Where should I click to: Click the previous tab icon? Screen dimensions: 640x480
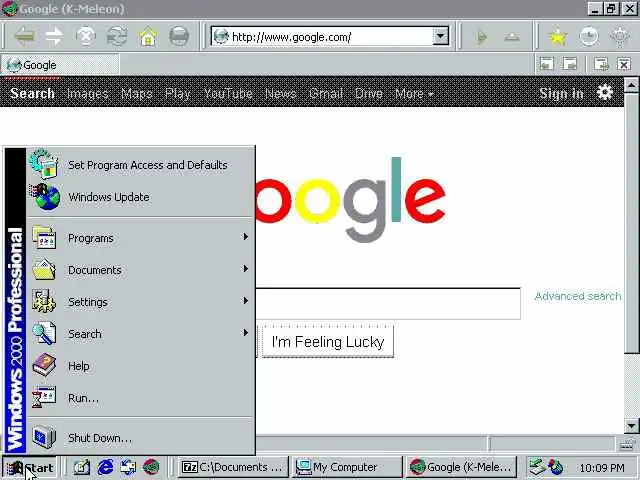point(547,64)
